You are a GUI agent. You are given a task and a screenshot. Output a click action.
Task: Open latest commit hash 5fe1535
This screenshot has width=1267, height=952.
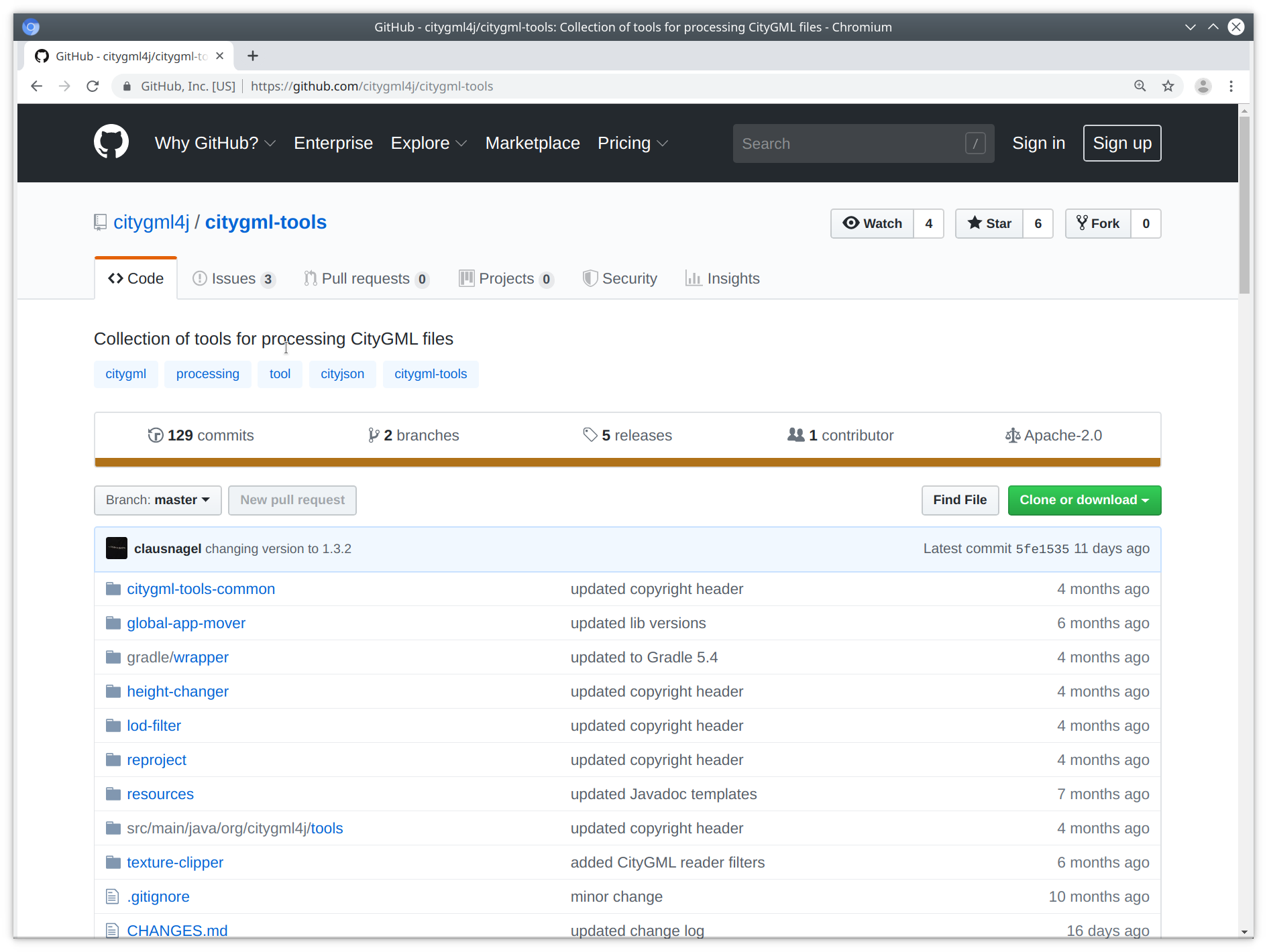coord(1042,549)
